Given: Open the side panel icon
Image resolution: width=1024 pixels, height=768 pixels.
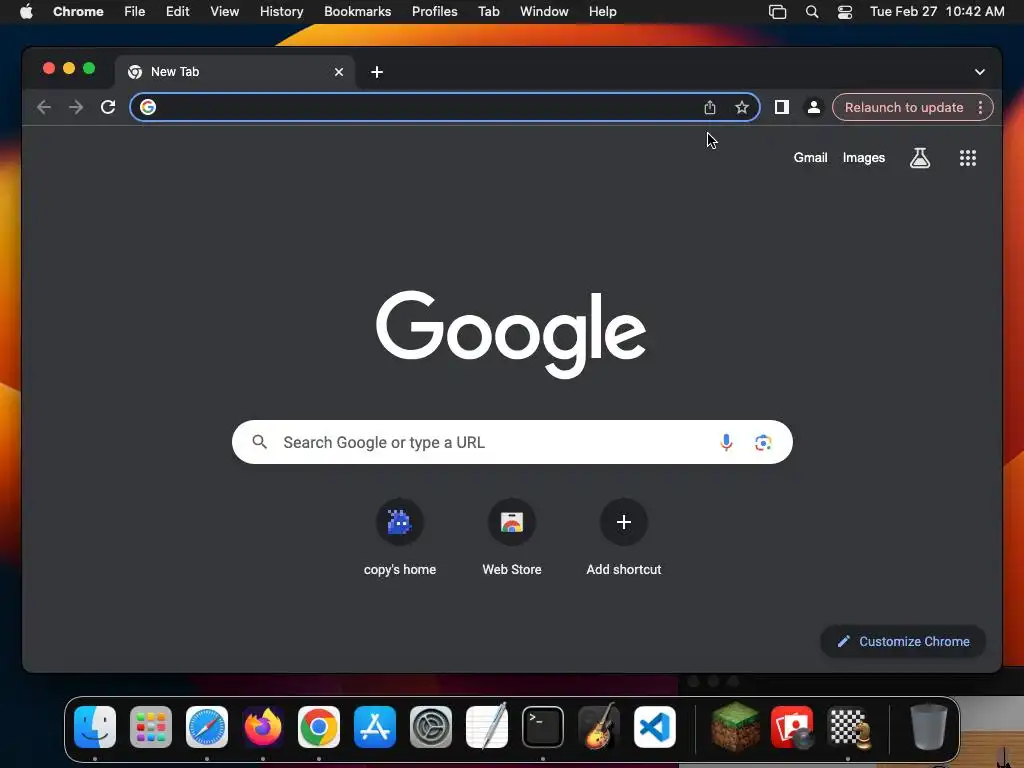Looking at the screenshot, I should tap(781, 107).
